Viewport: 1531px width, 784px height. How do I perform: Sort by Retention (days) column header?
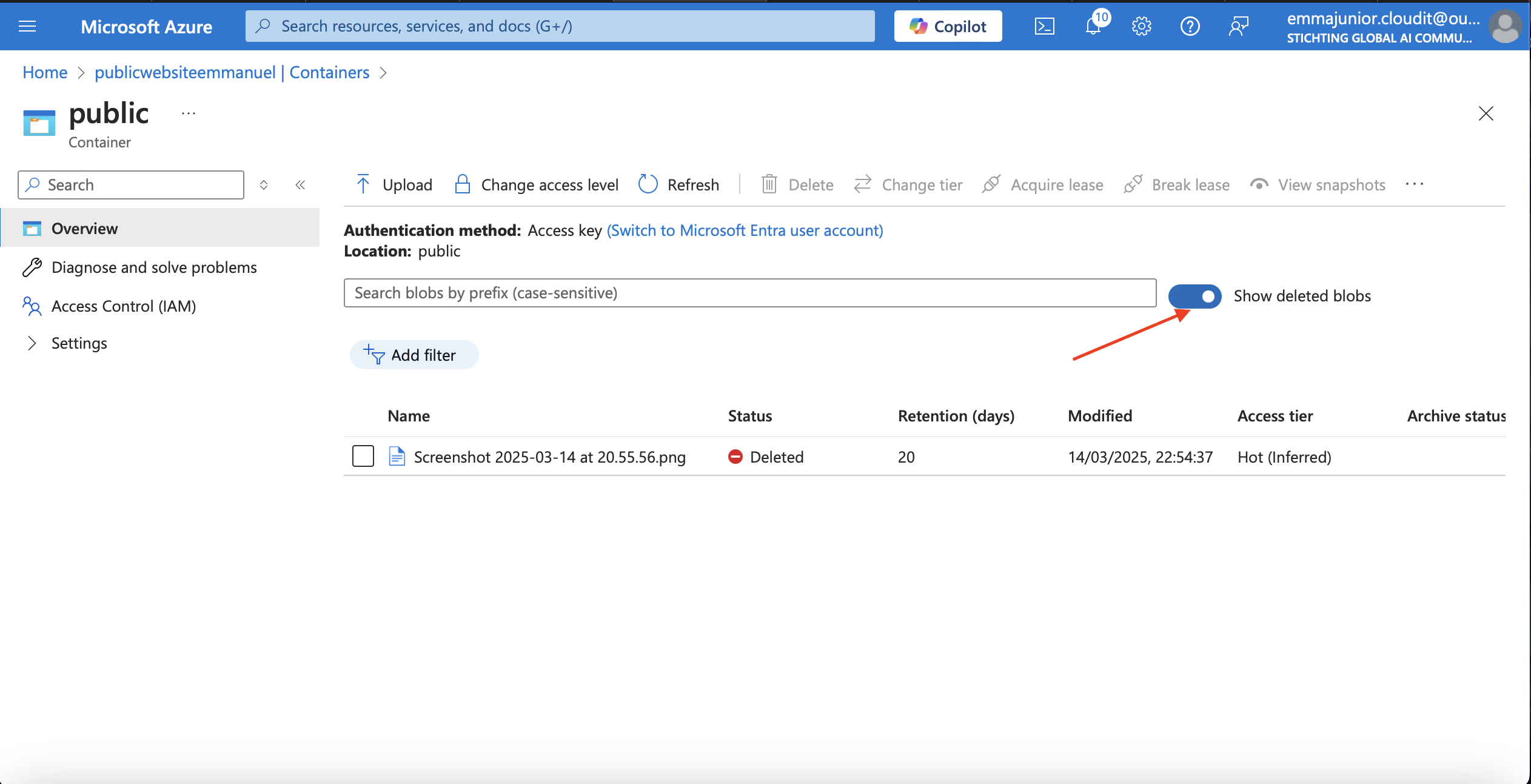coord(956,416)
